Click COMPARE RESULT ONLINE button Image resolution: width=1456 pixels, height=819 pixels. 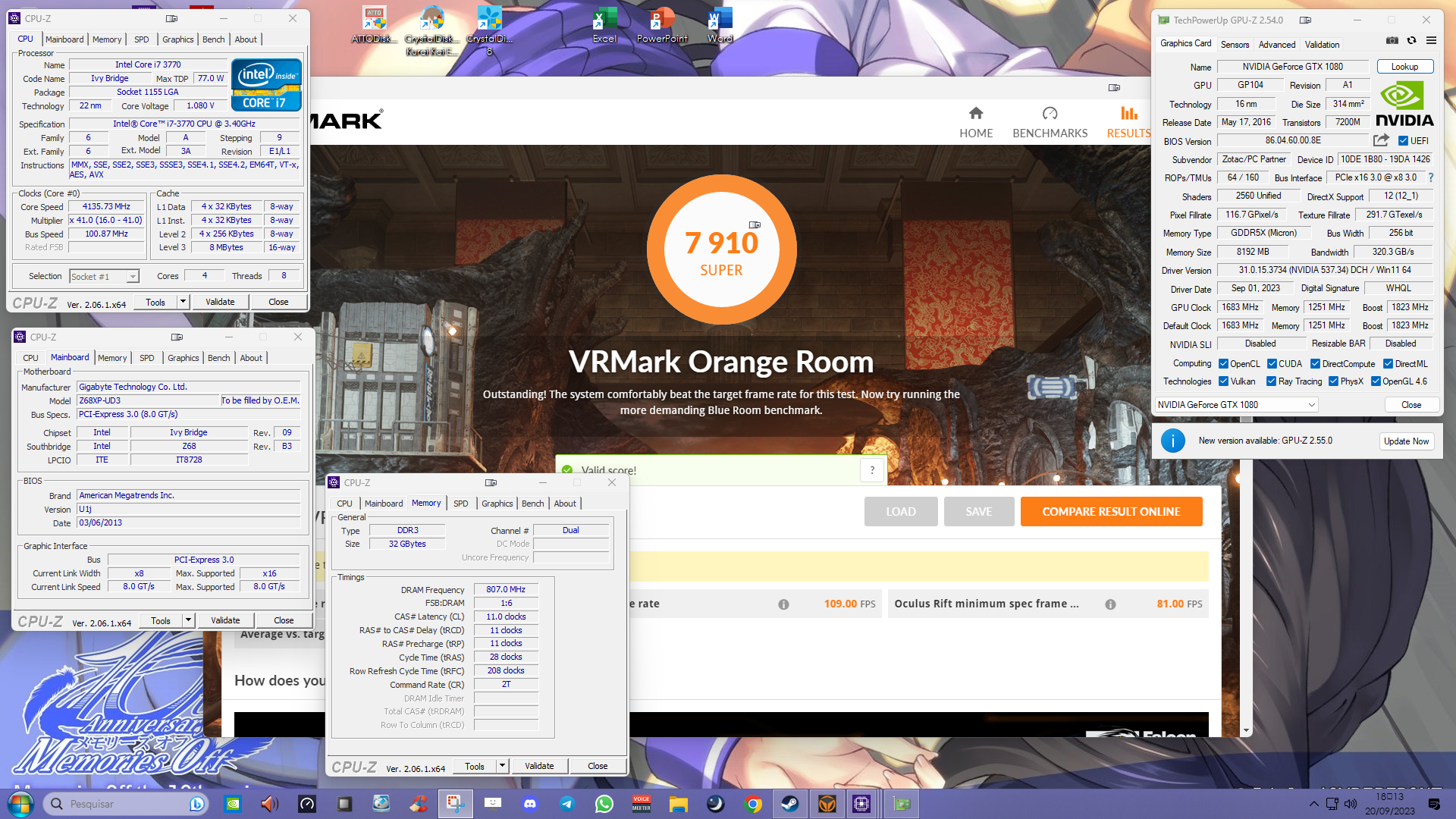pyautogui.click(x=1111, y=512)
